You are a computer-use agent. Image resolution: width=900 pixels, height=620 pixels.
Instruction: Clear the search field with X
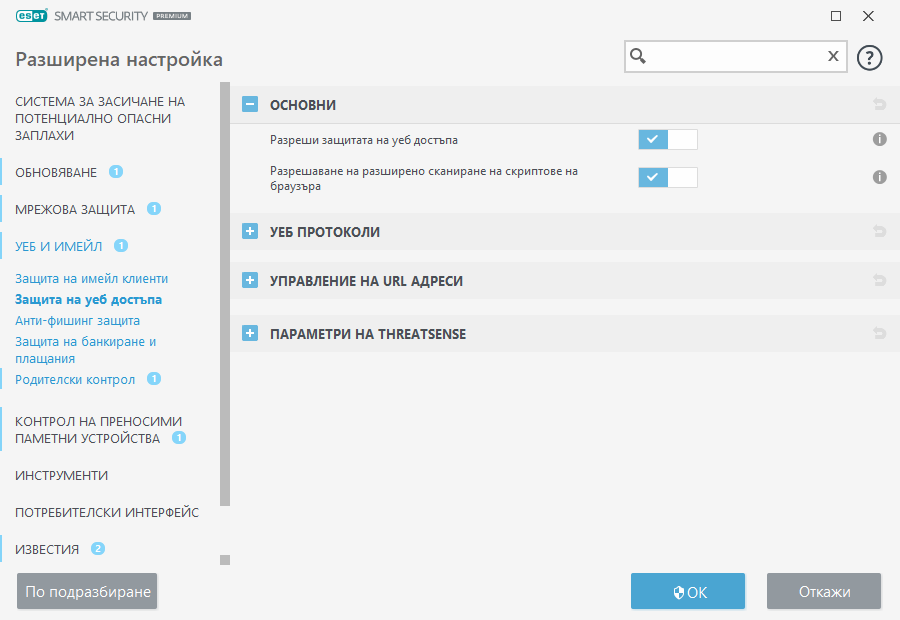pyautogui.click(x=833, y=56)
